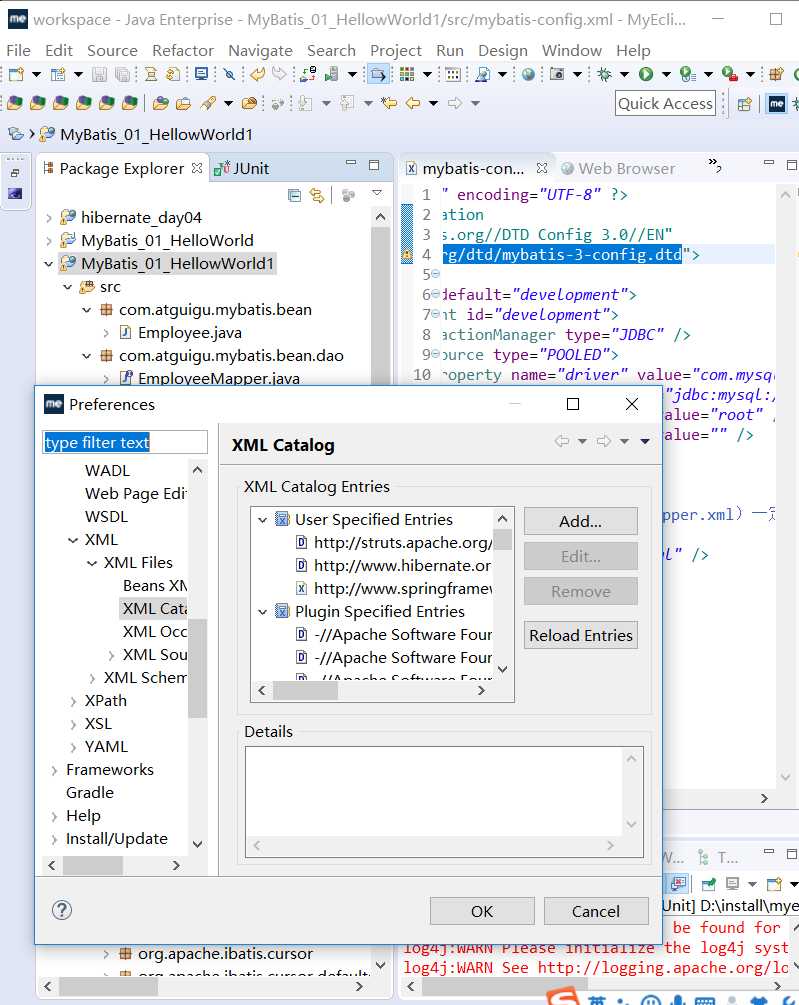Image resolution: width=799 pixels, height=1005 pixels.
Task: Open the Run button dropdown arrow
Action: coord(666,74)
